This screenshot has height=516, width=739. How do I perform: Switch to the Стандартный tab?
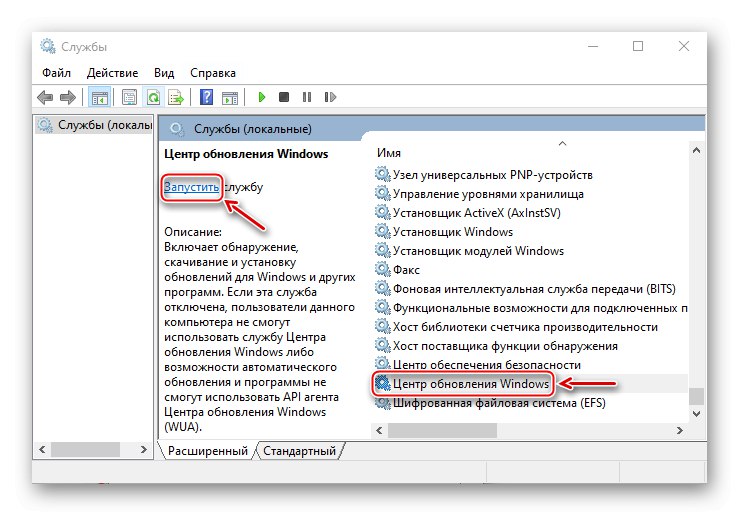pyautogui.click(x=299, y=451)
